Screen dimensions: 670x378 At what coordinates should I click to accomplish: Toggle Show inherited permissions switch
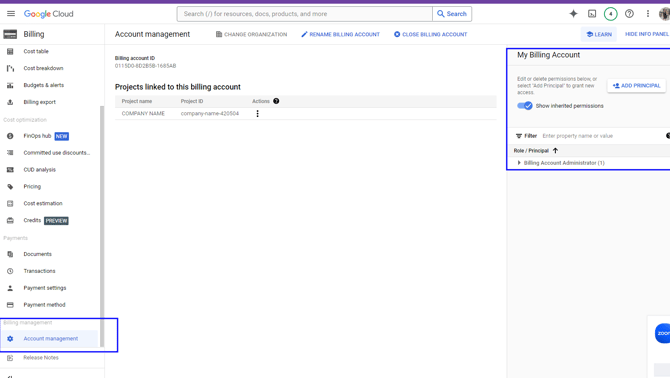525,106
